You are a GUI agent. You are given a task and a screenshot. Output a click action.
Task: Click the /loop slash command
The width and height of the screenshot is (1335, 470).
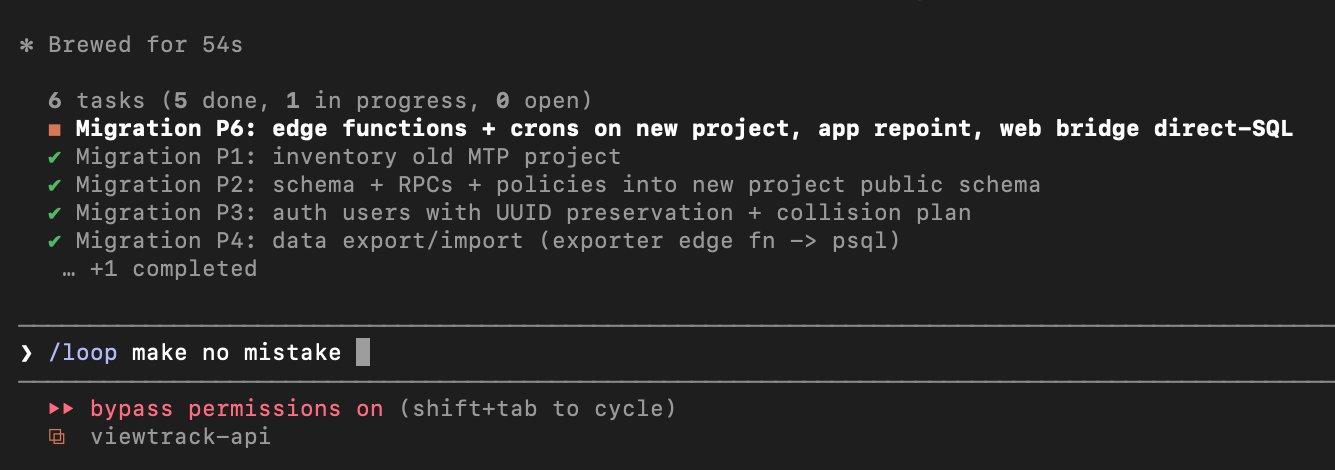(82, 353)
